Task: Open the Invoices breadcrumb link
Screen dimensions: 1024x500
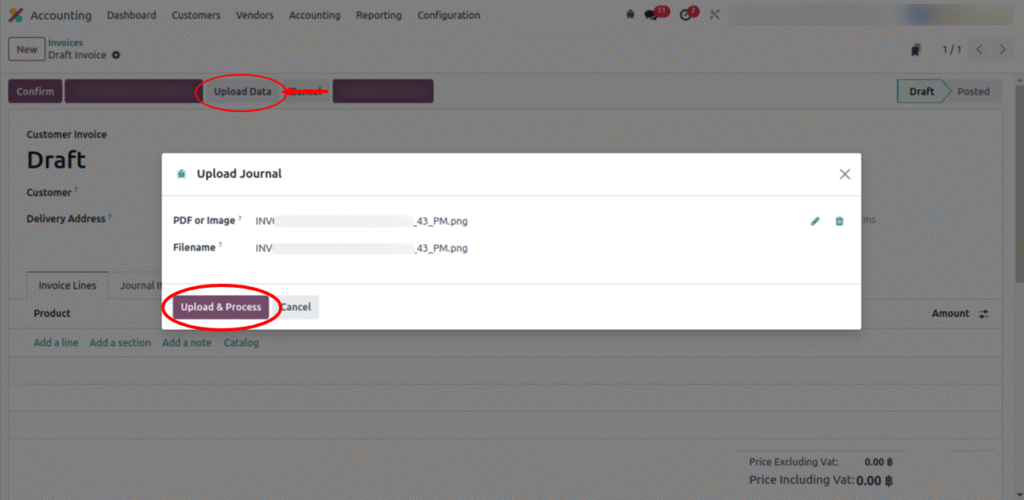Action: pyautogui.click(x=65, y=42)
